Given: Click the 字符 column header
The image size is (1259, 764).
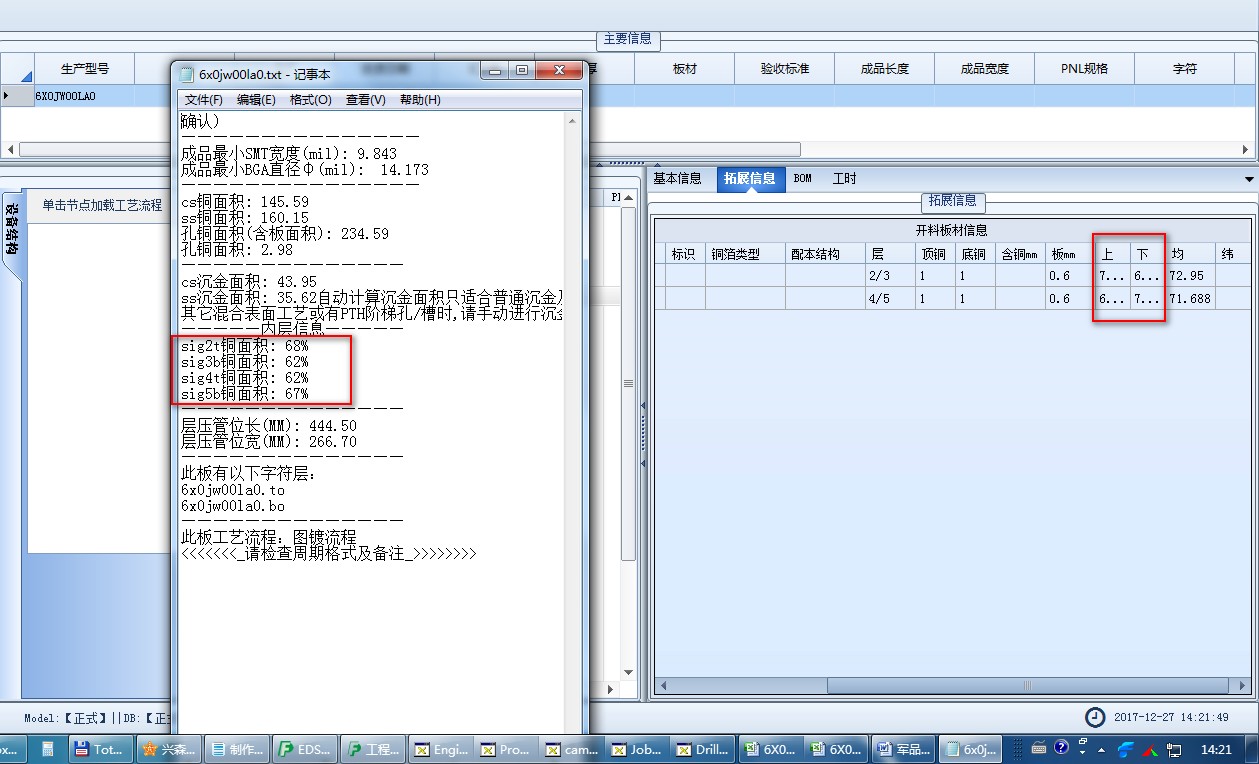Looking at the screenshot, I should [1185, 69].
